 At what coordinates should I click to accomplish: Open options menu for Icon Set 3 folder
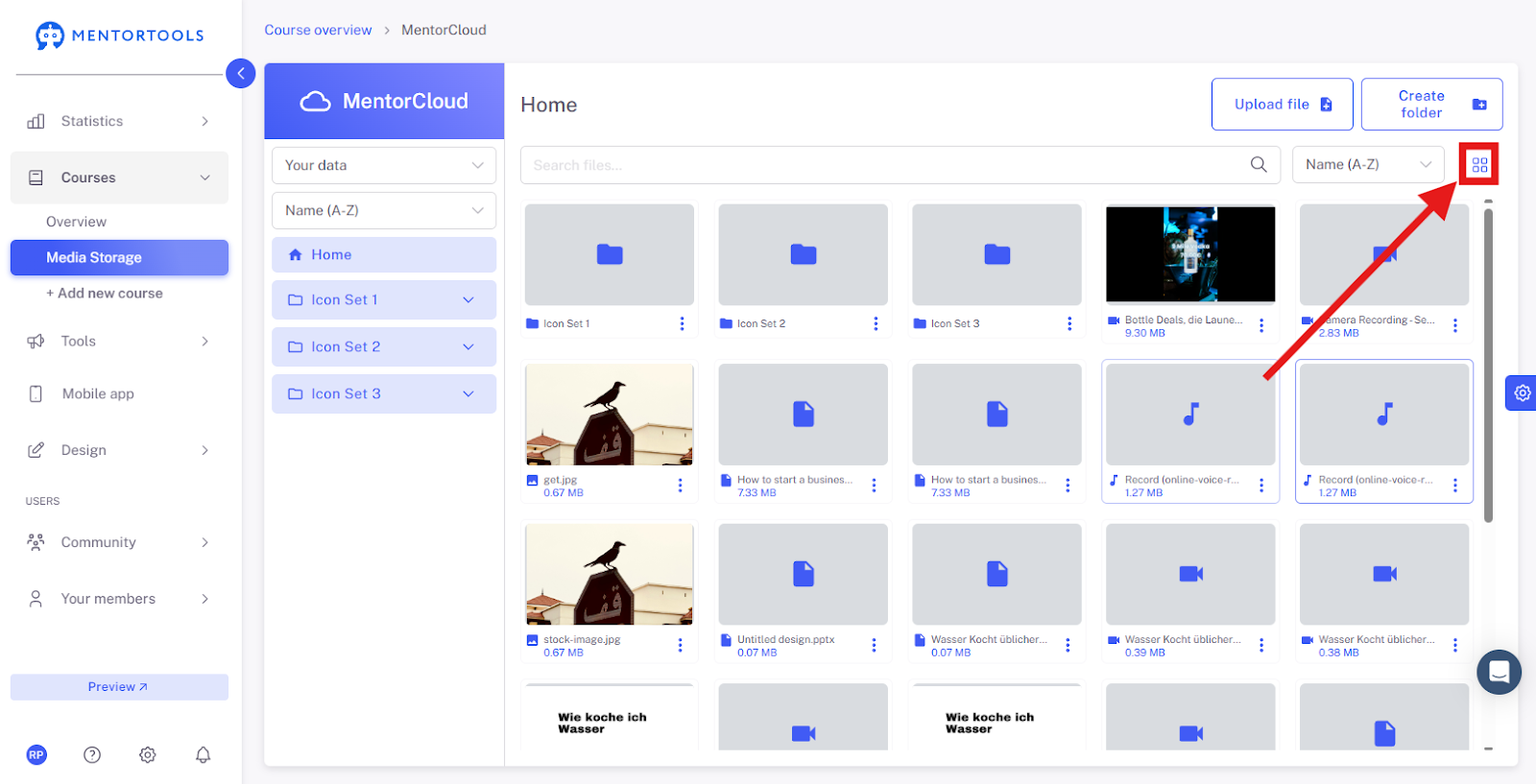coord(1069,324)
